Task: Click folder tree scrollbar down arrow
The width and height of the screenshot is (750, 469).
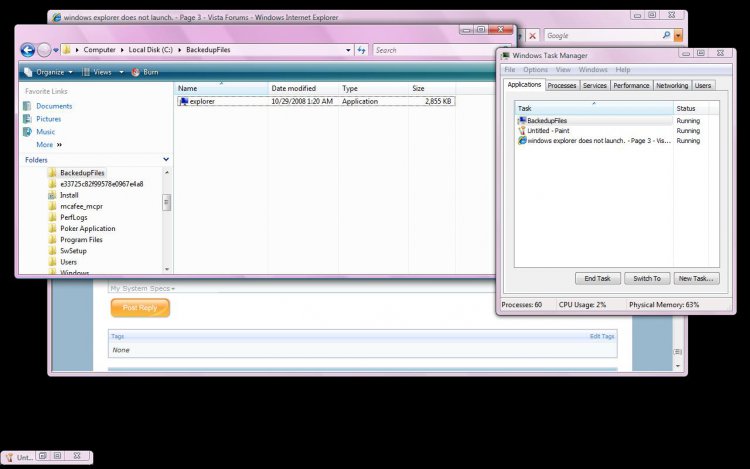Action: (167, 269)
